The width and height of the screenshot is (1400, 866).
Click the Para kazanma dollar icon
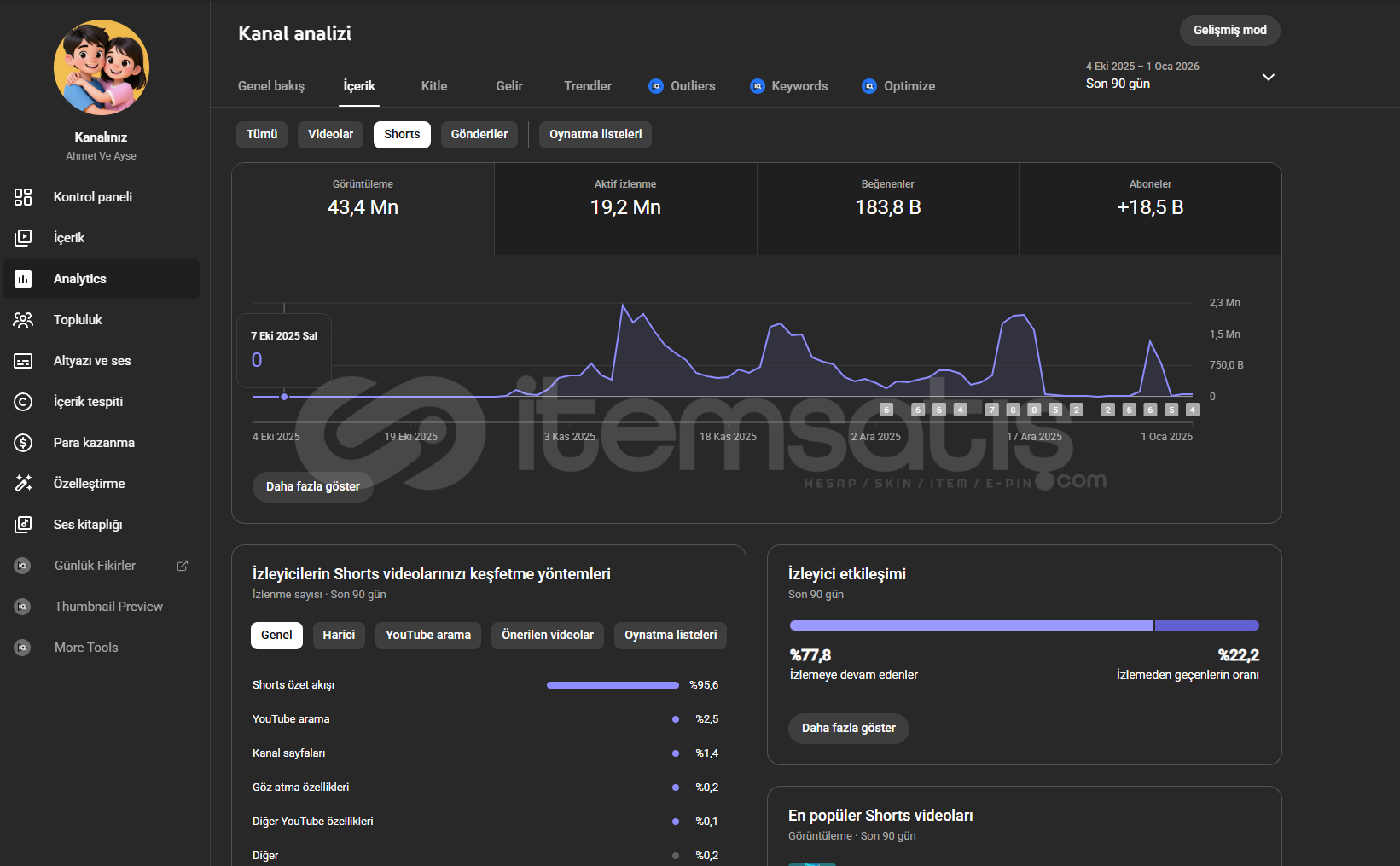pos(23,443)
